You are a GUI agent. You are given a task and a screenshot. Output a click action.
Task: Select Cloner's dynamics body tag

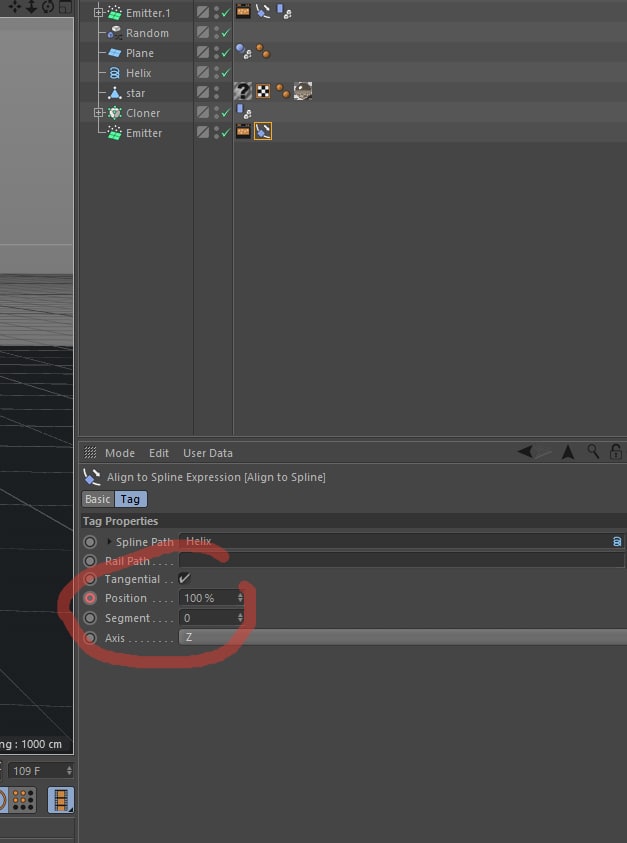(244, 111)
